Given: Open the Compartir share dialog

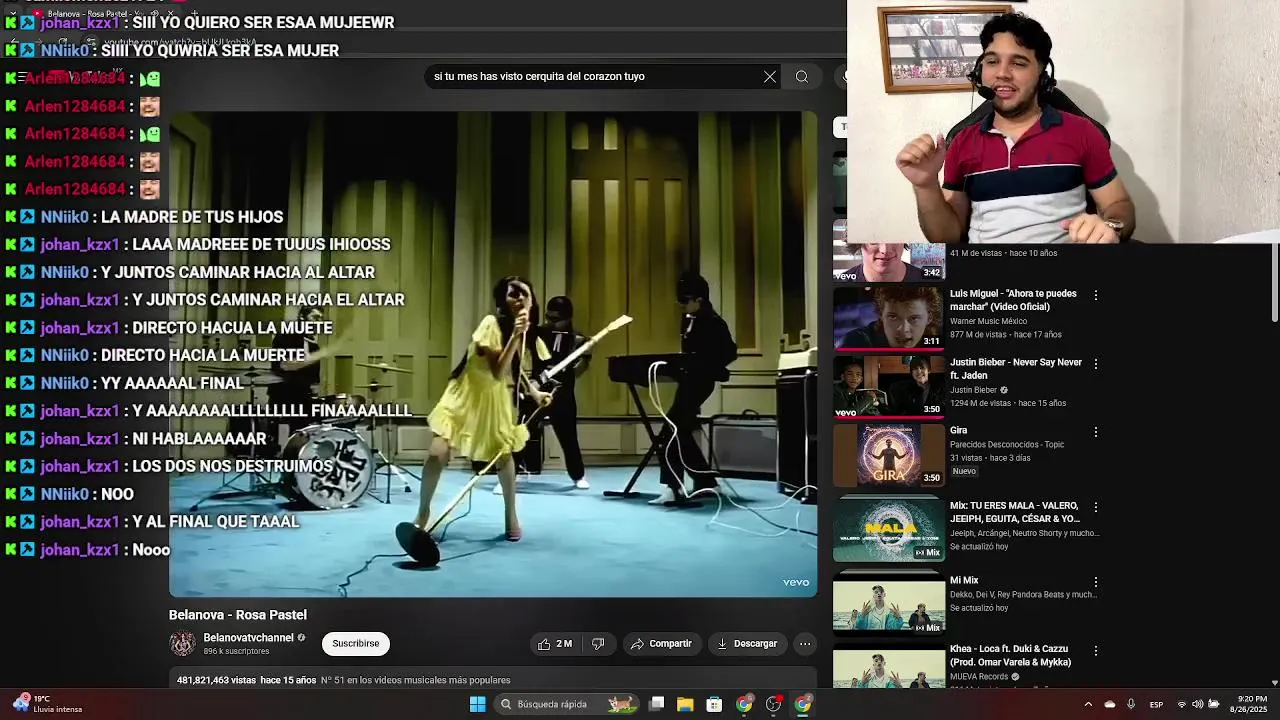Looking at the screenshot, I should (x=661, y=644).
